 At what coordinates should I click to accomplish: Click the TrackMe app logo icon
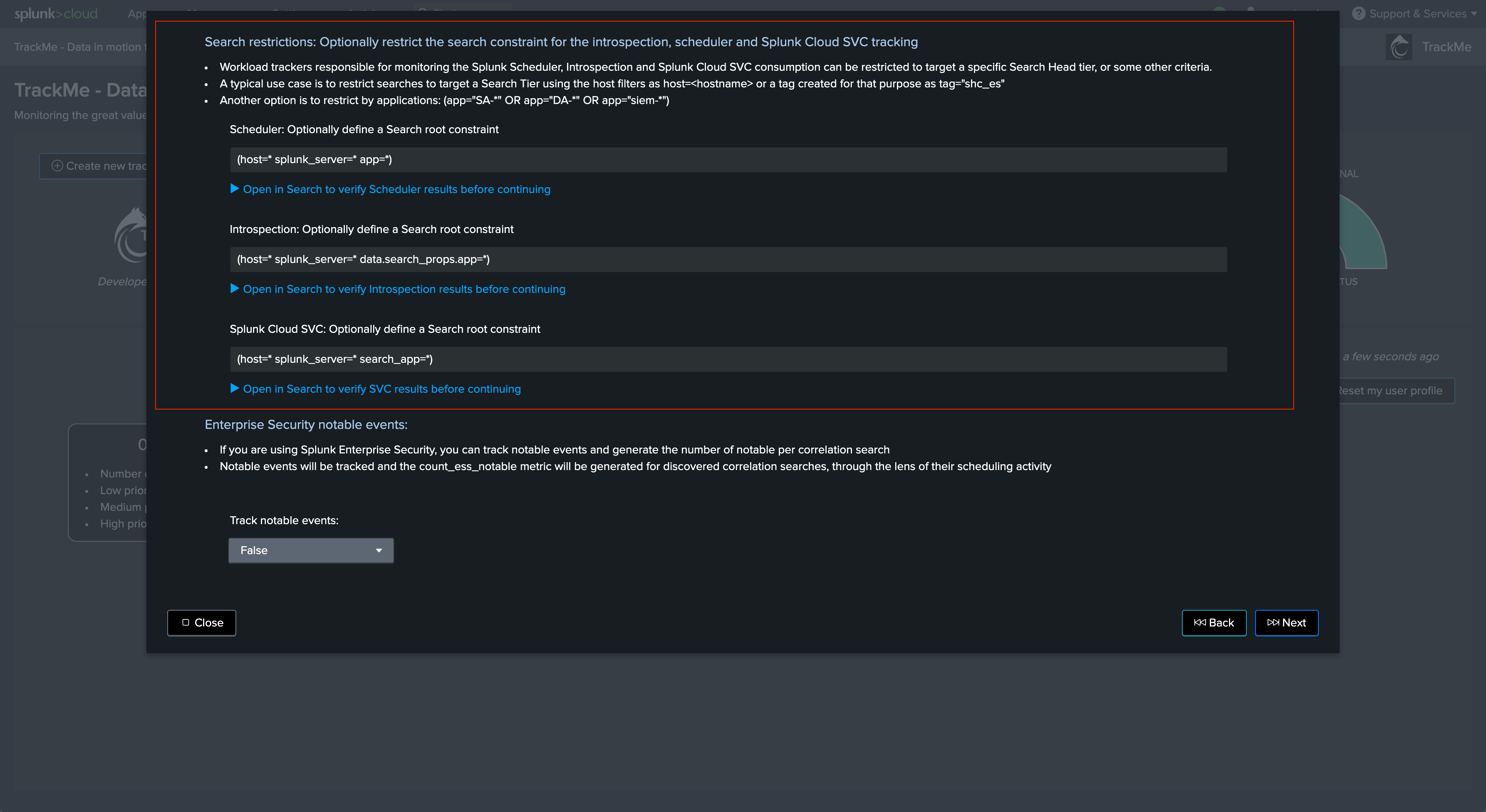click(1399, 47)
